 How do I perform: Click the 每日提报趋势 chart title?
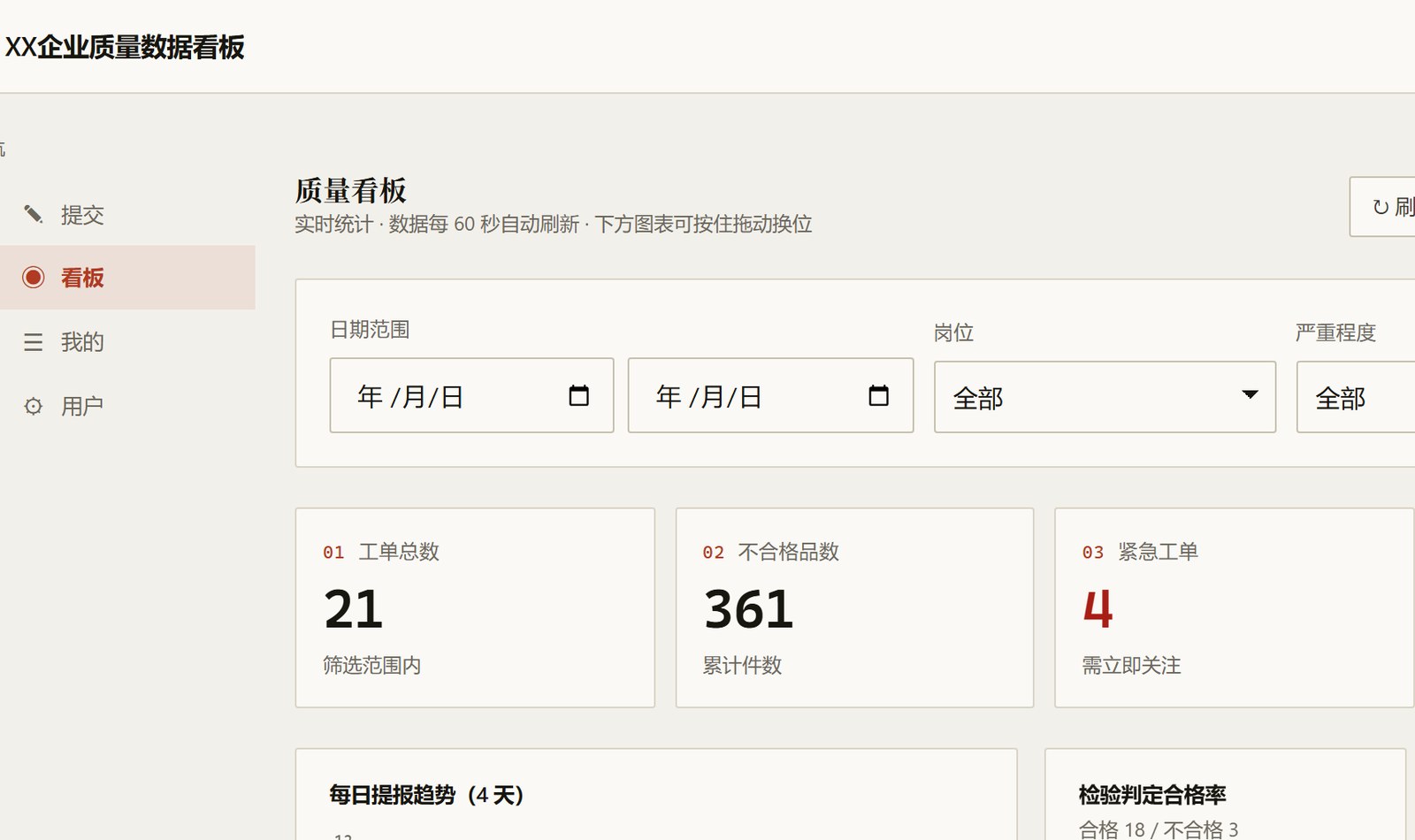[426, 795]
